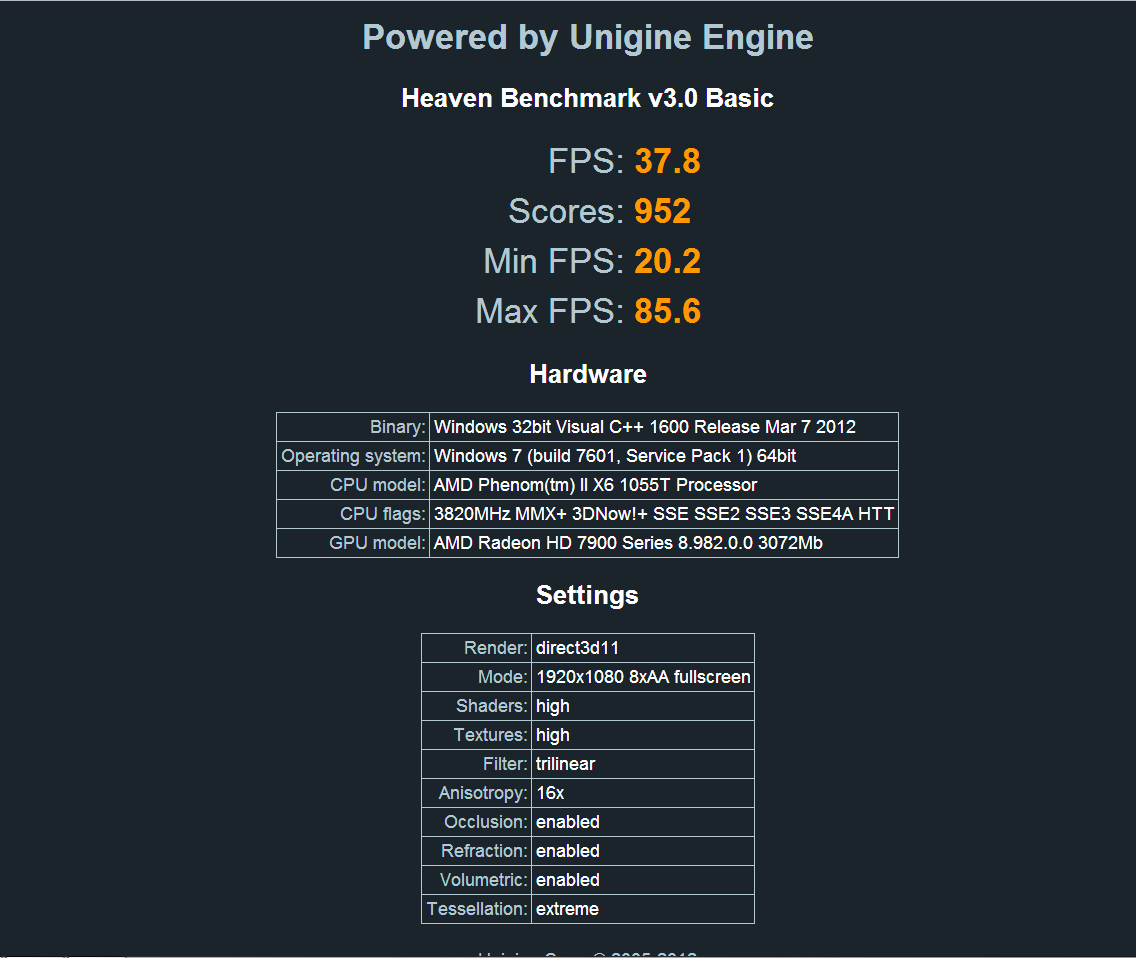1136x958 pixels.
Task: Click the 'Mode:' settings label
Action: pyautogui.click(x=503, y=677)
